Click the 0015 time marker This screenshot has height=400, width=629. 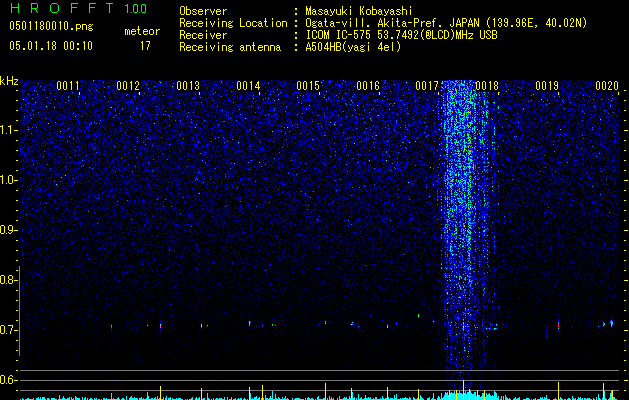(308, 86)
